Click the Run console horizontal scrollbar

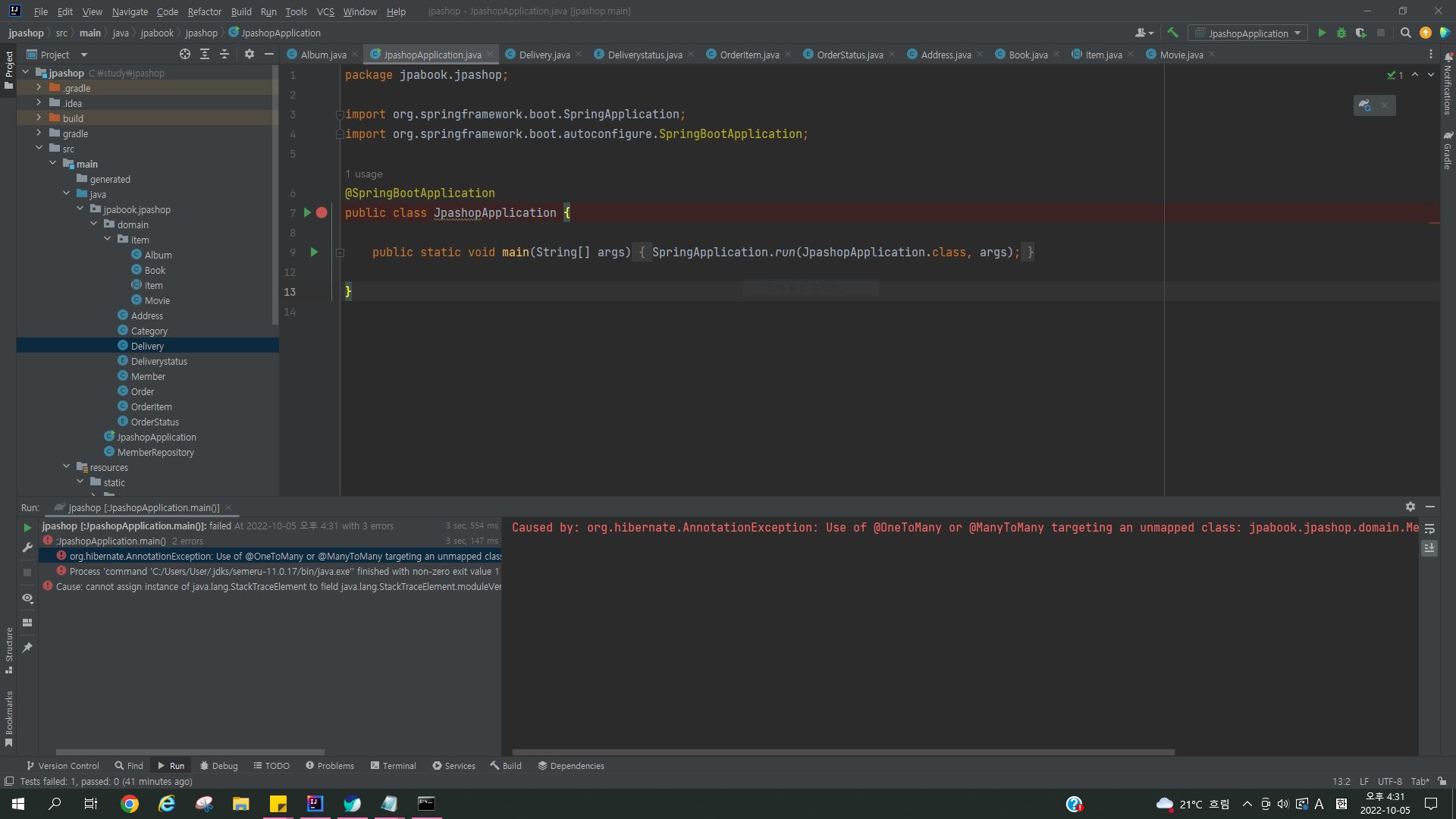click(x=843, y=752)
